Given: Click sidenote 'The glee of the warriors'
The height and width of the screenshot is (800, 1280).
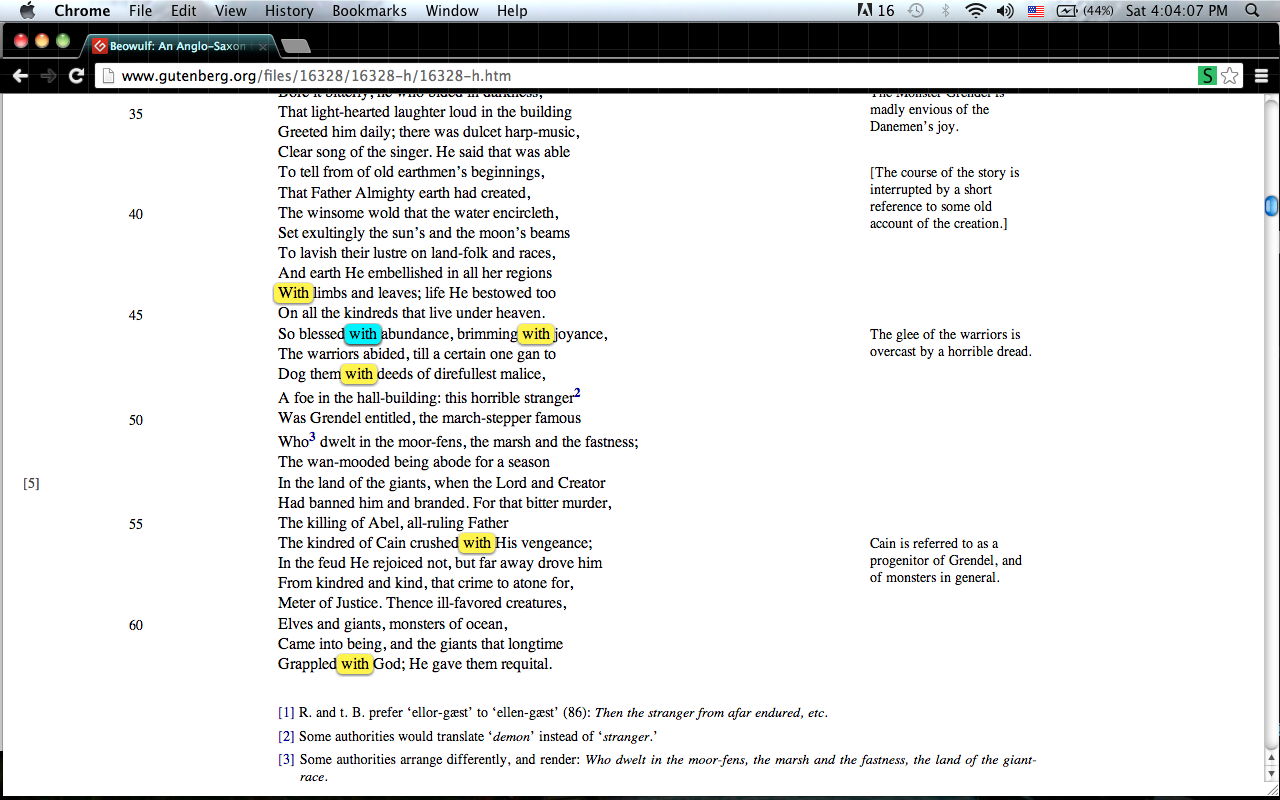Looking at the screenshot, I should 945,335.
